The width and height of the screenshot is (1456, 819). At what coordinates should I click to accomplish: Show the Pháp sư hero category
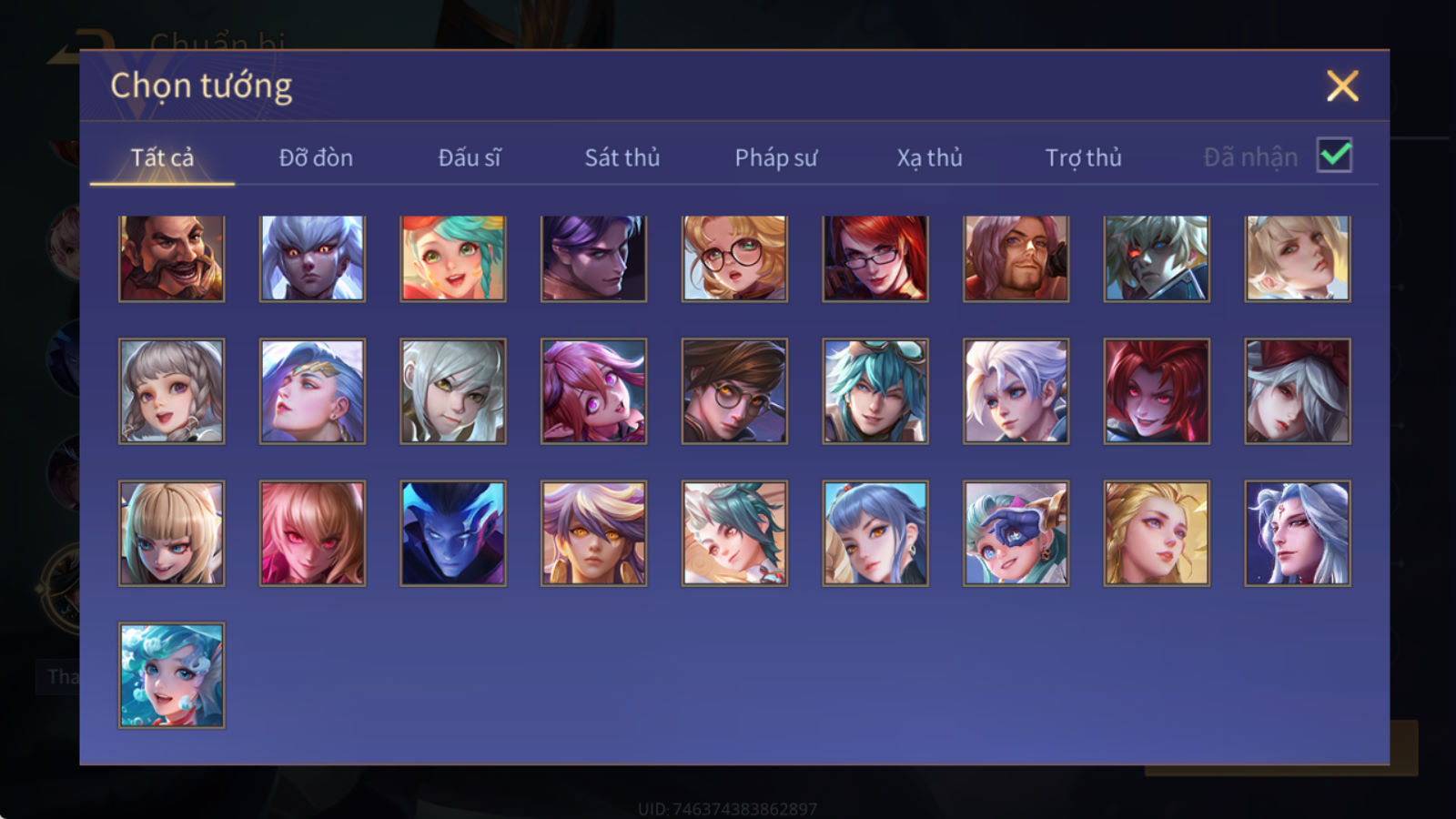[776, 157]
